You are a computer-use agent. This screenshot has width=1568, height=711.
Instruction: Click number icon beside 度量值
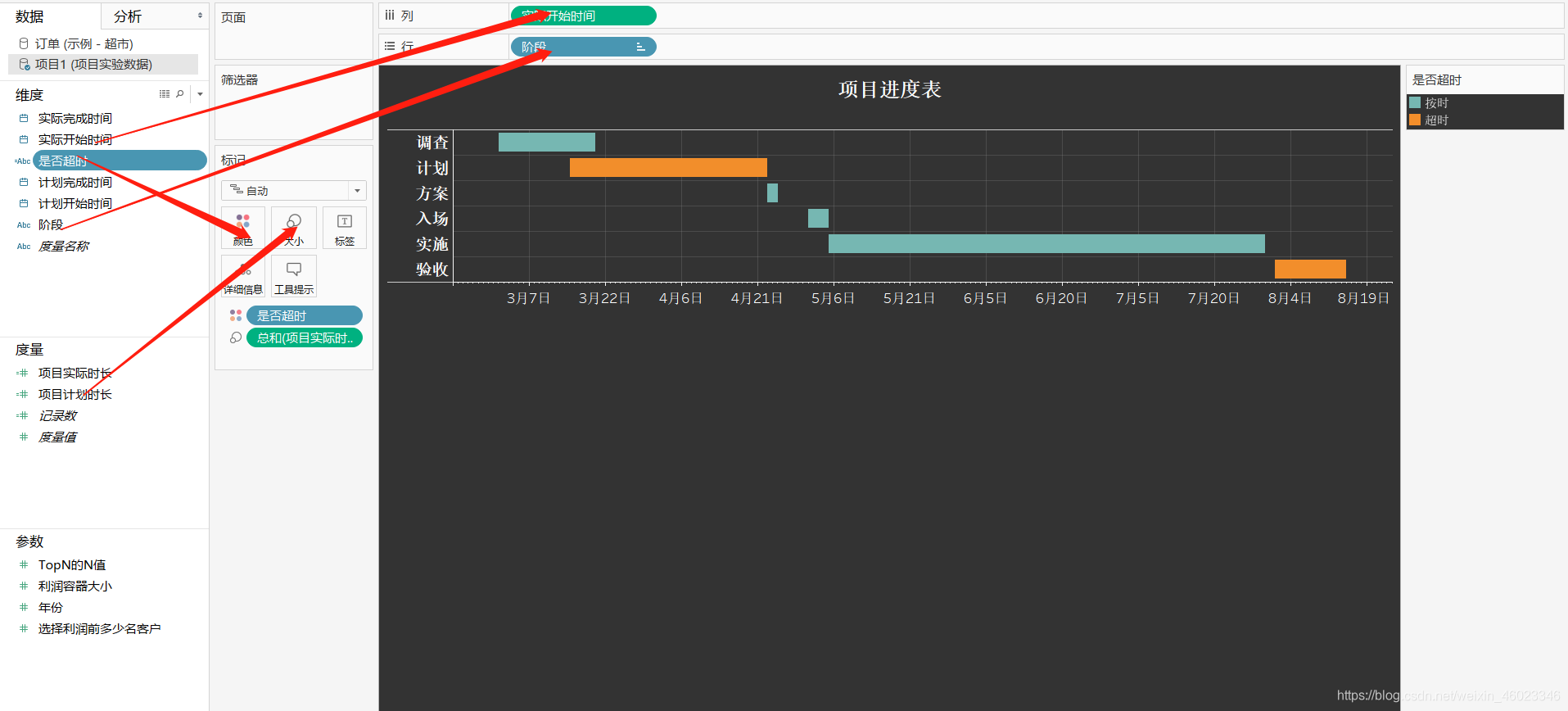pyautogui.click(x=24, y=437)
